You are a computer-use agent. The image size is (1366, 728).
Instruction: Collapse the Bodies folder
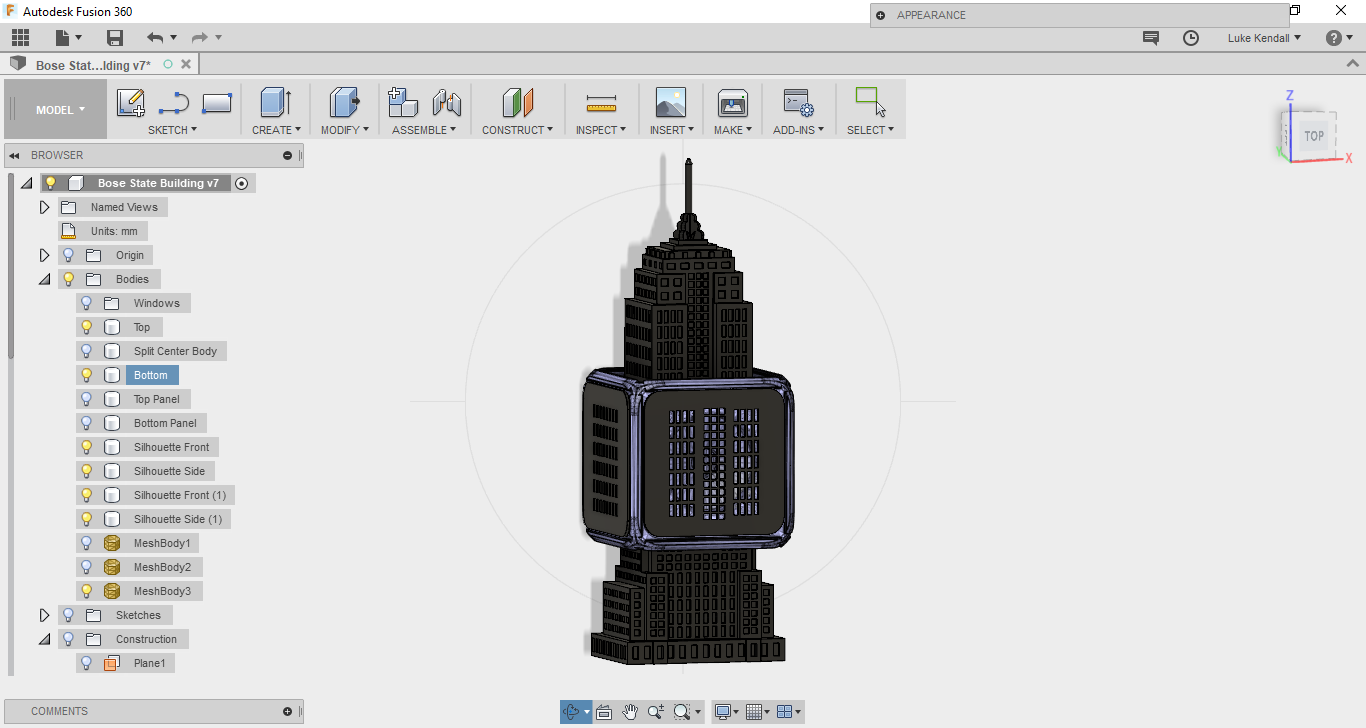pyautogui.click(x=44, y=279)
